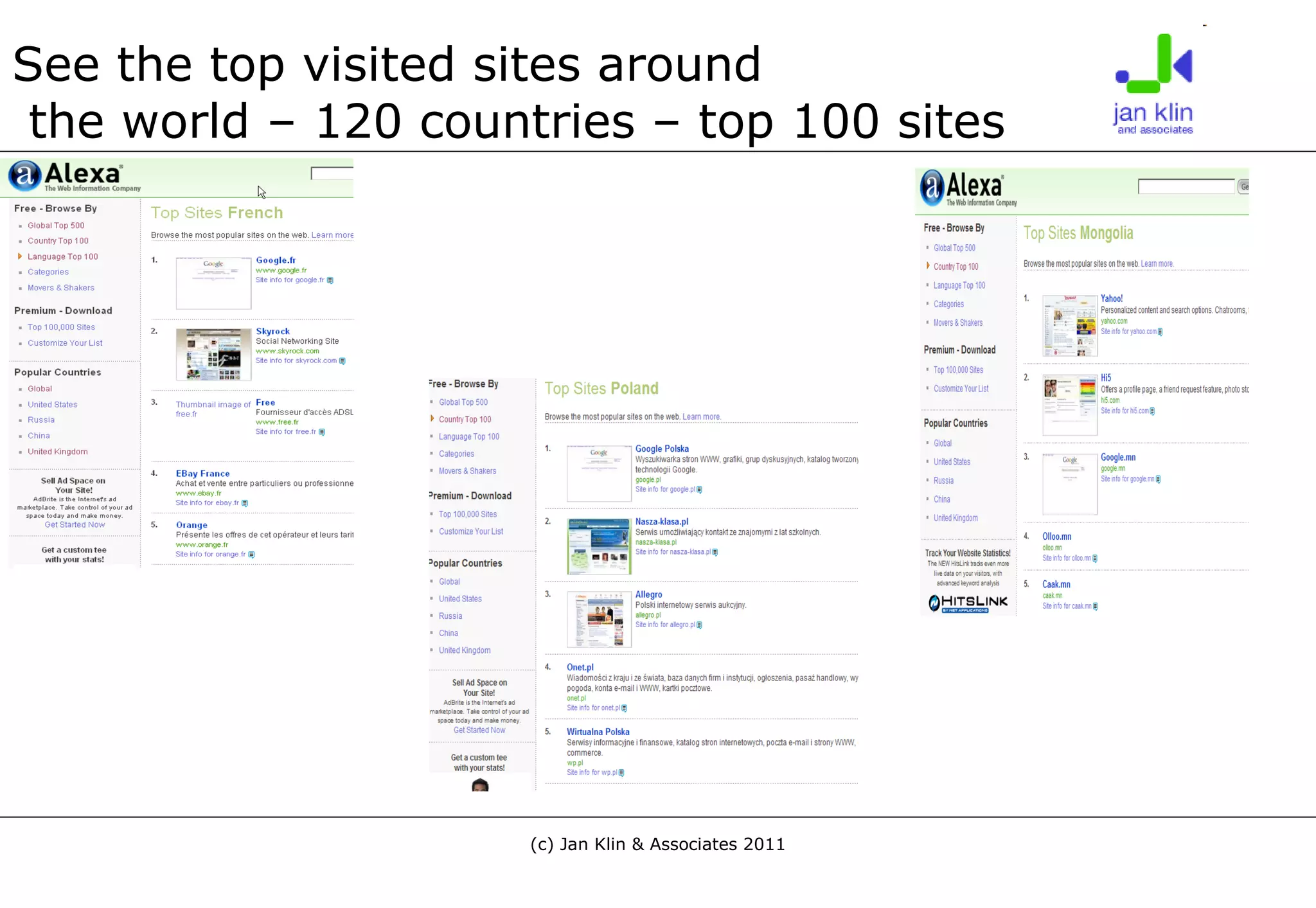Open the Google Polska title link
This screenshot has width=1316, height=908.
(x=662, y=449)
